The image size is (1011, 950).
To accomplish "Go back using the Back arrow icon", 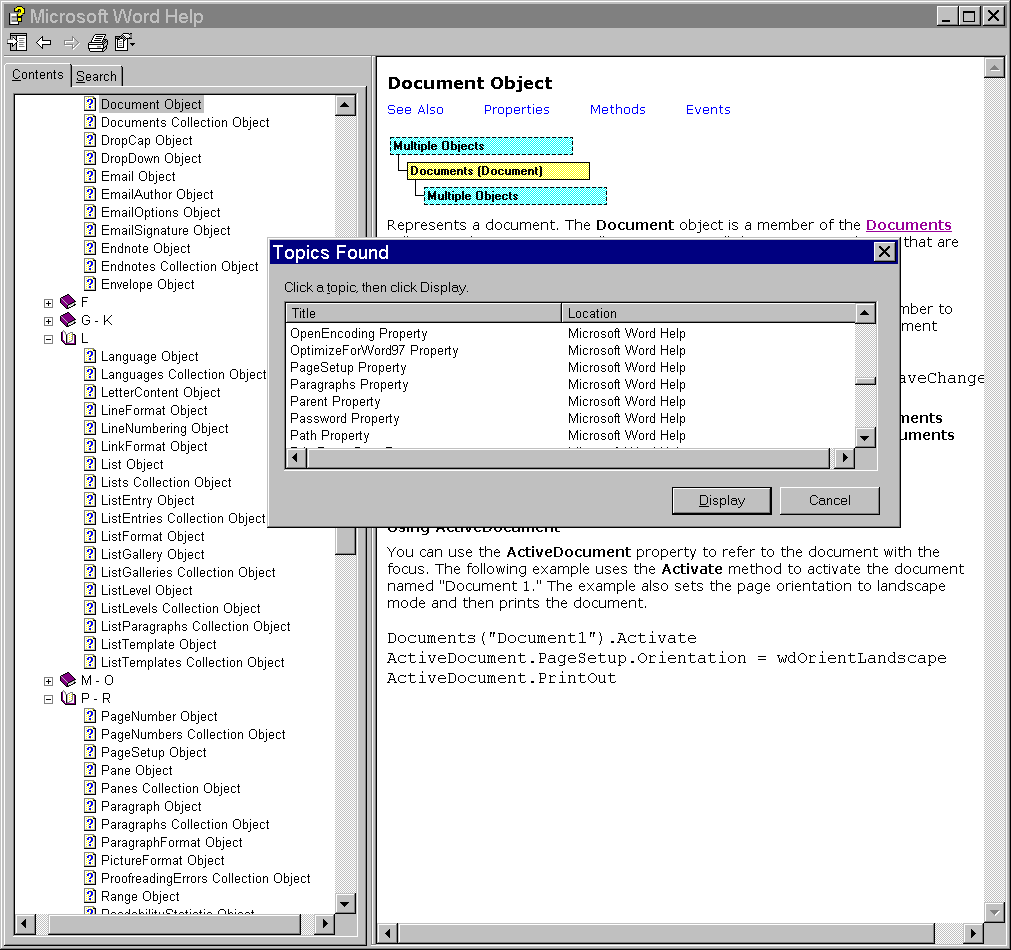I will click(44, 42).
